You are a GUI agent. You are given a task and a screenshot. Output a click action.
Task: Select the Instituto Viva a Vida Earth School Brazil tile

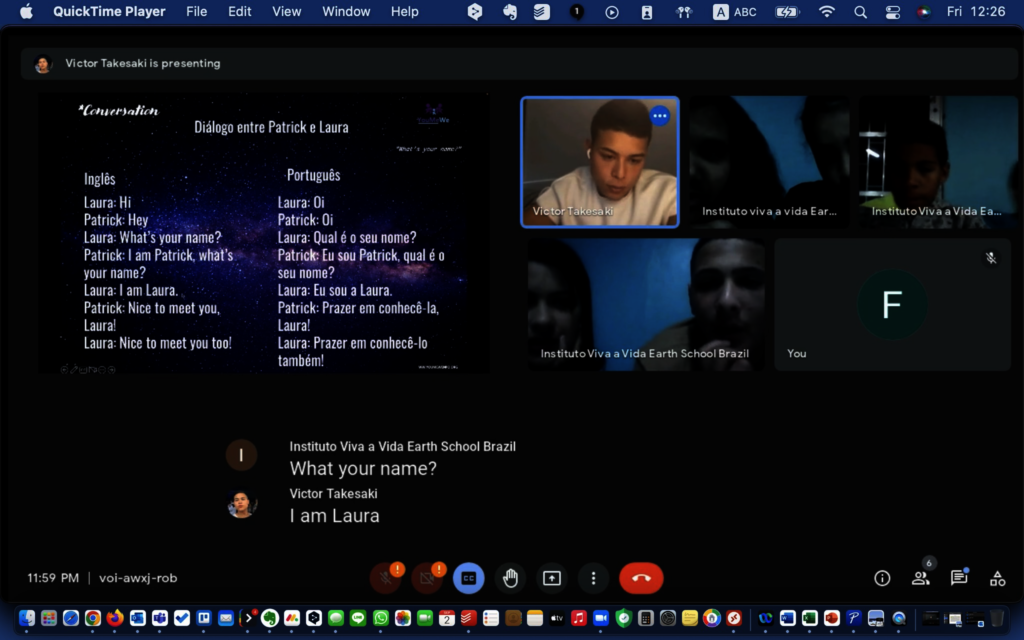(x=647, y=304)
